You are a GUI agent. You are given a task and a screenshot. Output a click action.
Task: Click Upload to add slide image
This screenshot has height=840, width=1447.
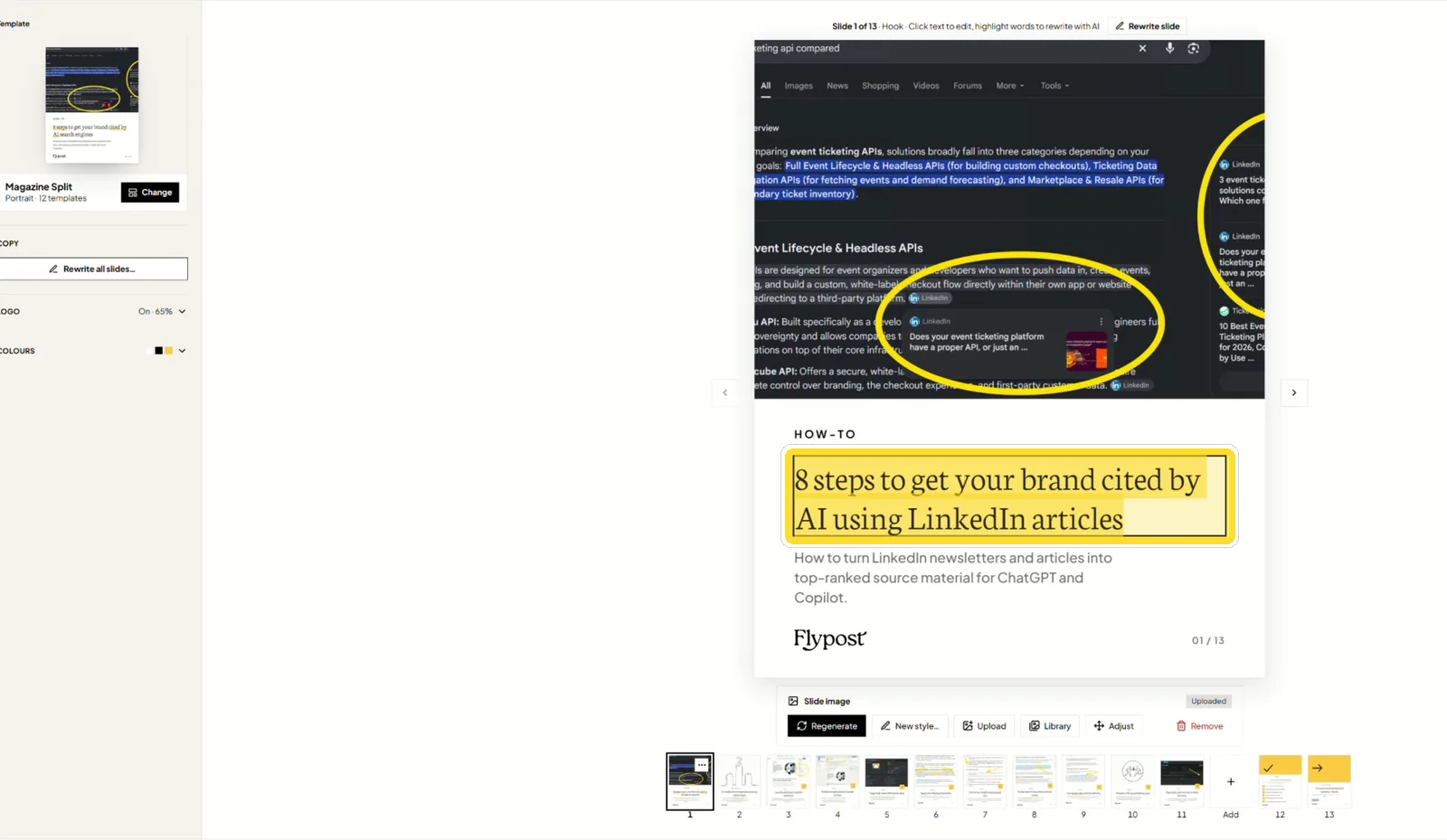pyautogui.click(x=984, y=726)
